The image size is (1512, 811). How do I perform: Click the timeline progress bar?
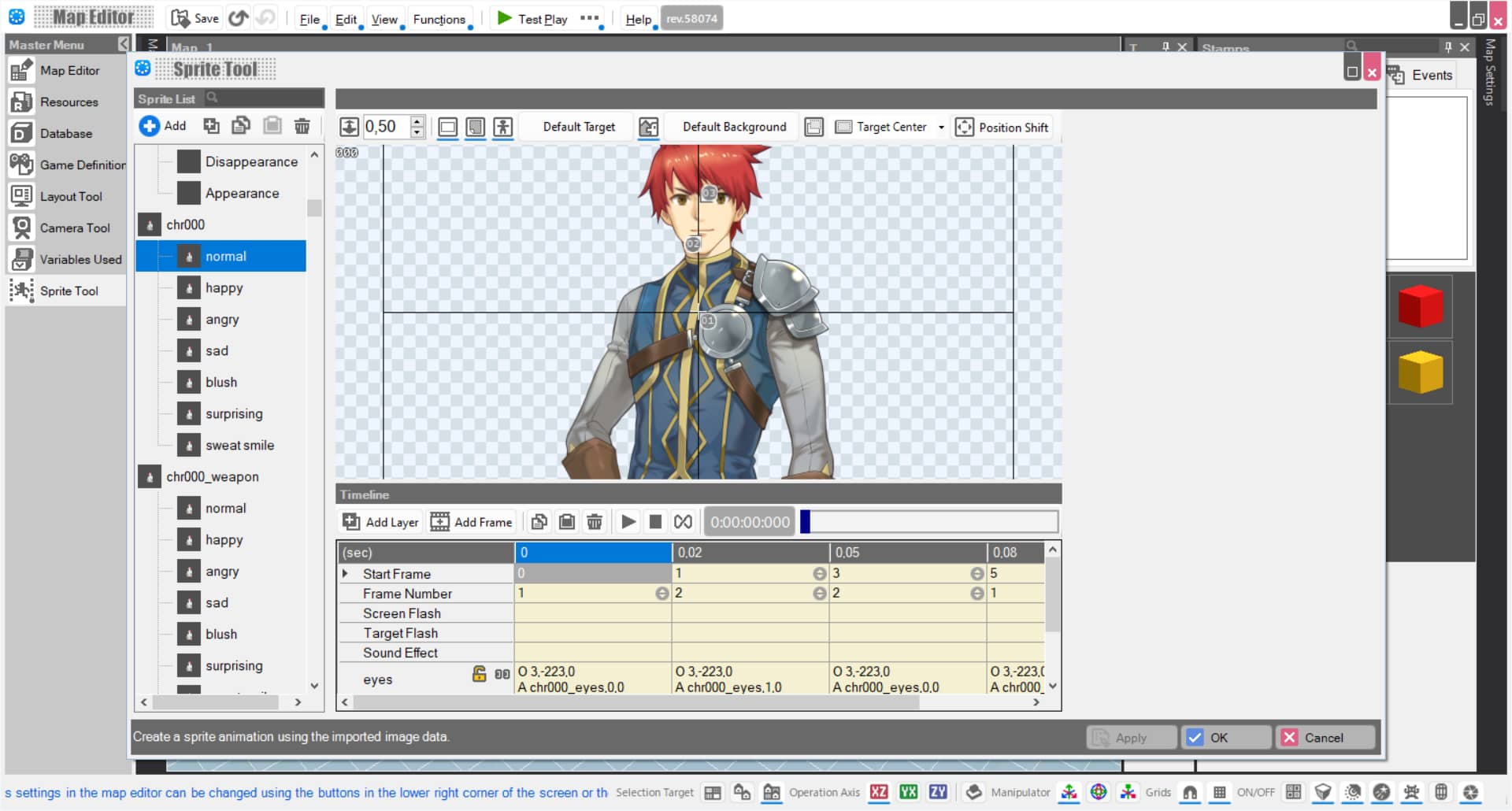point(928,522)
